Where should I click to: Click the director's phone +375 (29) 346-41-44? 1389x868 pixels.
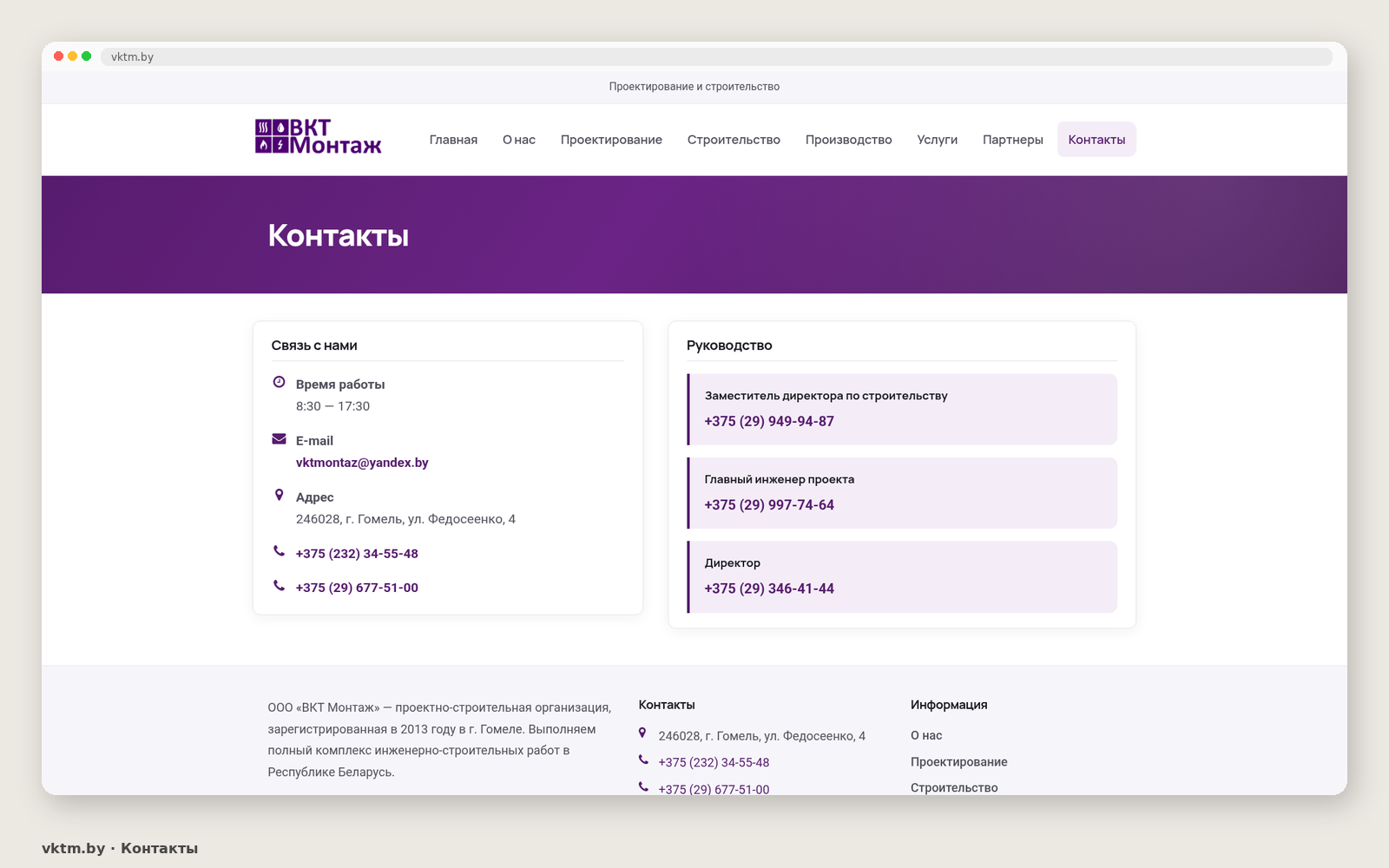click(769, 589)
